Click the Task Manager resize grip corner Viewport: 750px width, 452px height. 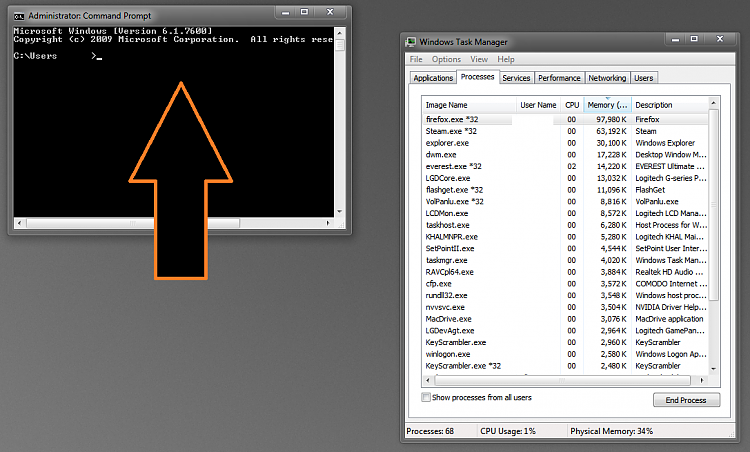pos(731,433)
